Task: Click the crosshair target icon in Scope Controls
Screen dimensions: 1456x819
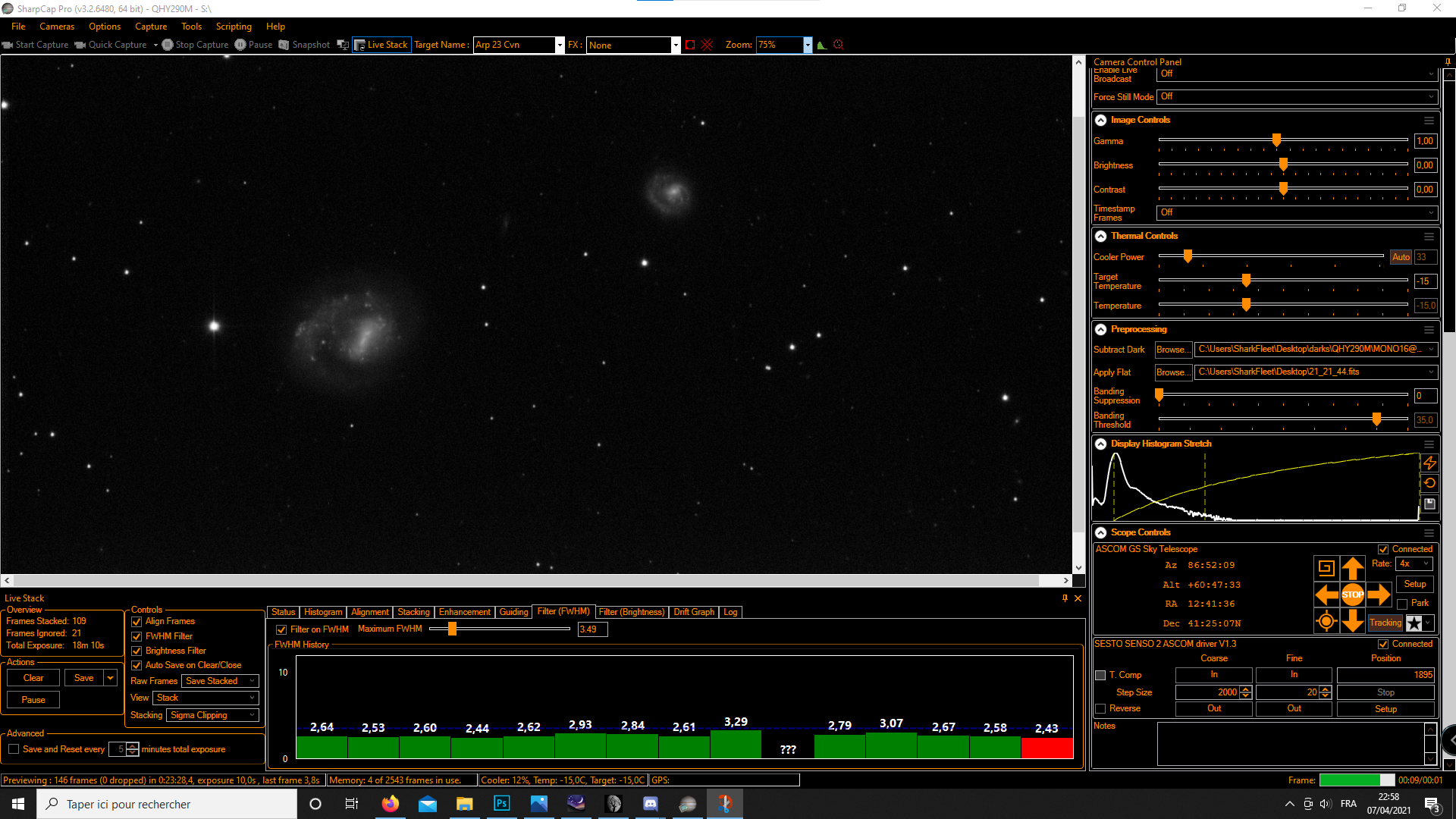Action: click(x=1326, y=622)
